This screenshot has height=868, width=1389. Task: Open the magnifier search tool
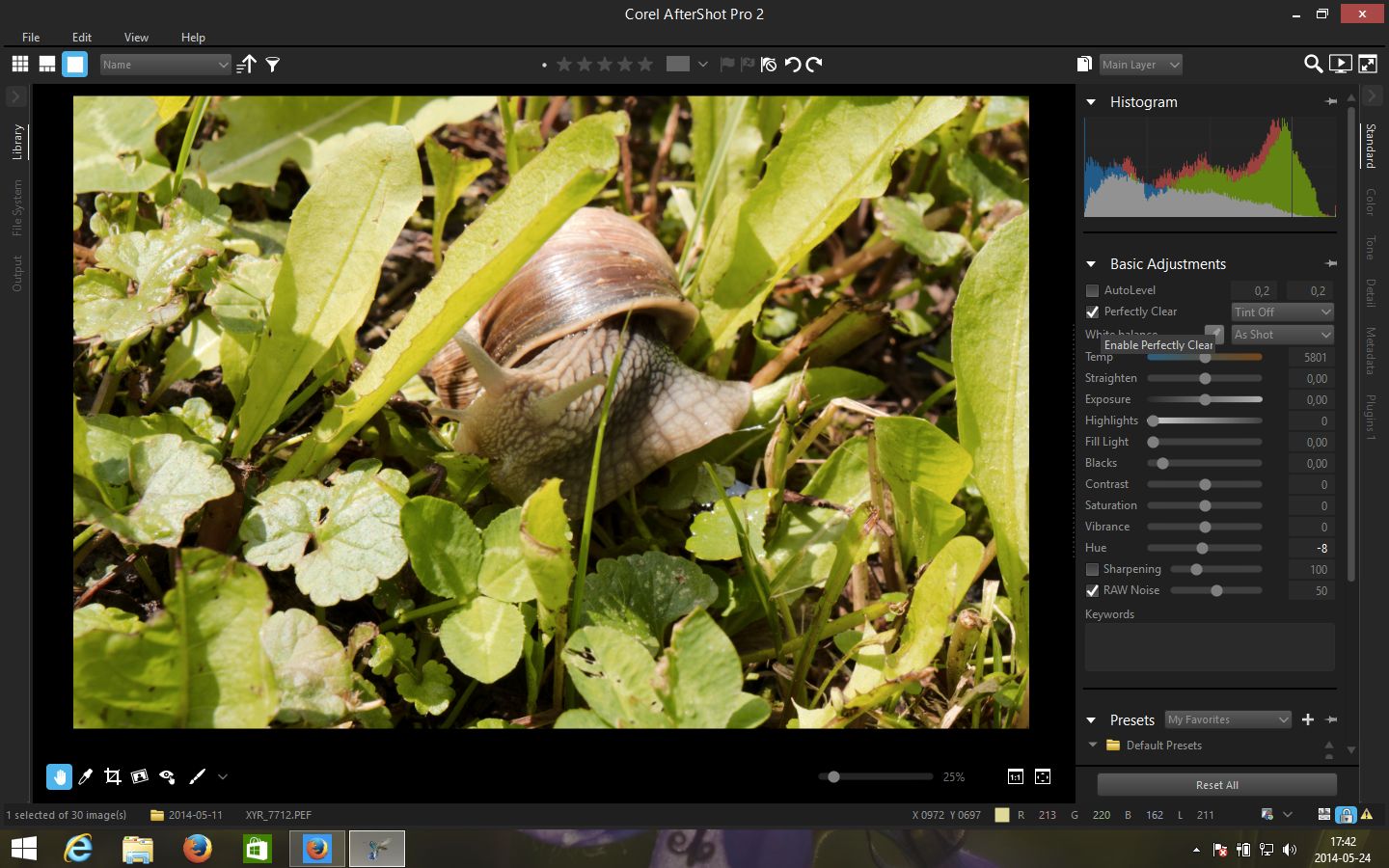[x=1313, y=65]
